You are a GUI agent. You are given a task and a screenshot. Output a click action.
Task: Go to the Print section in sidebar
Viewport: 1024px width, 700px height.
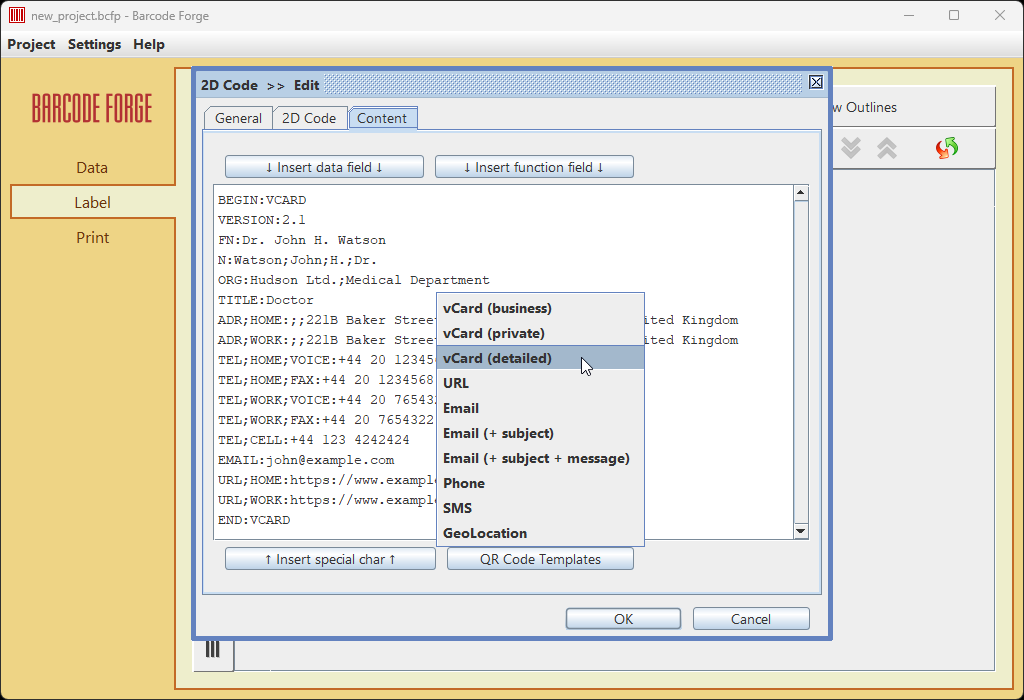(92, 238)
